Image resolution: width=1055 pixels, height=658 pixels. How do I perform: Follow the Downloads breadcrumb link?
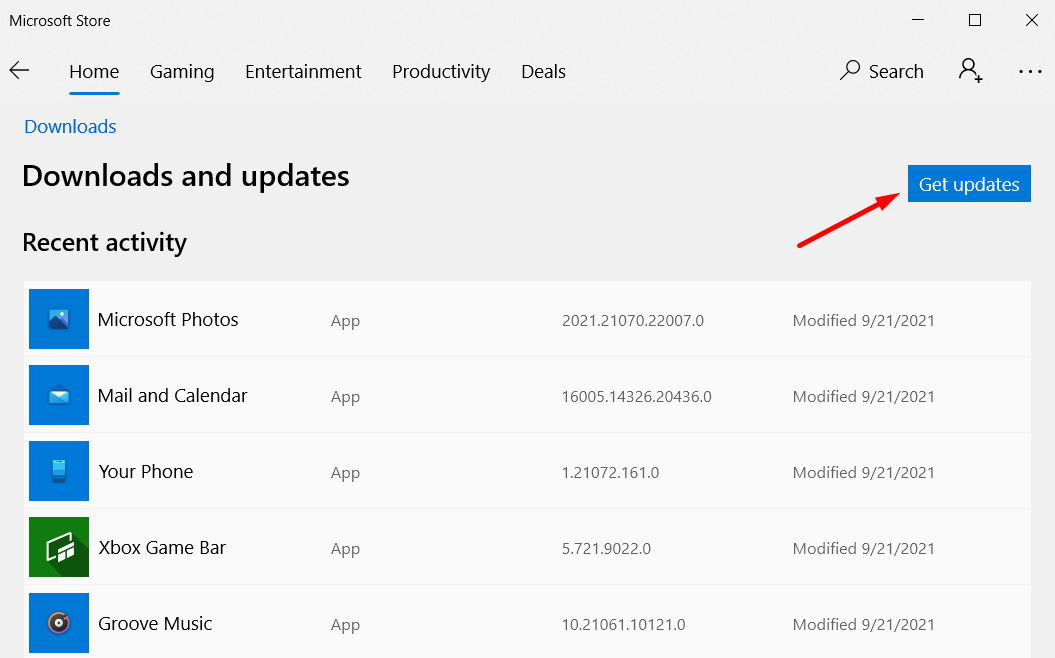click(x=70, y=126)
